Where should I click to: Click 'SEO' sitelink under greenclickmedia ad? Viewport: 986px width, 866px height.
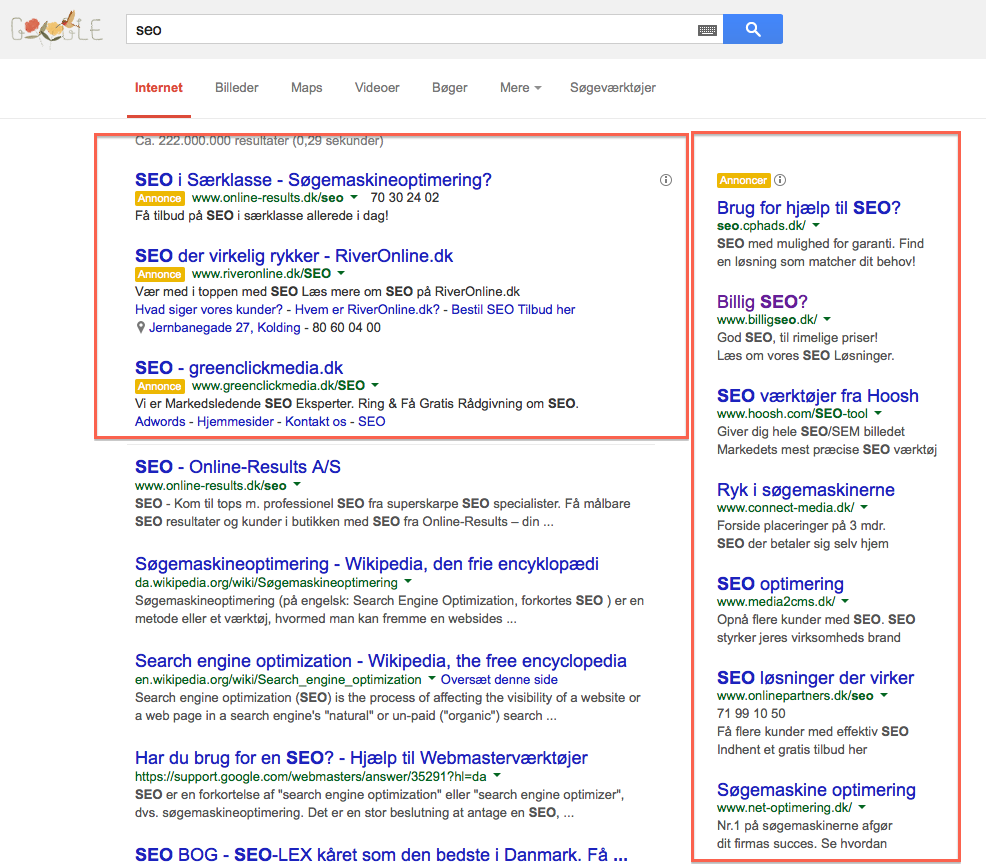372,421
